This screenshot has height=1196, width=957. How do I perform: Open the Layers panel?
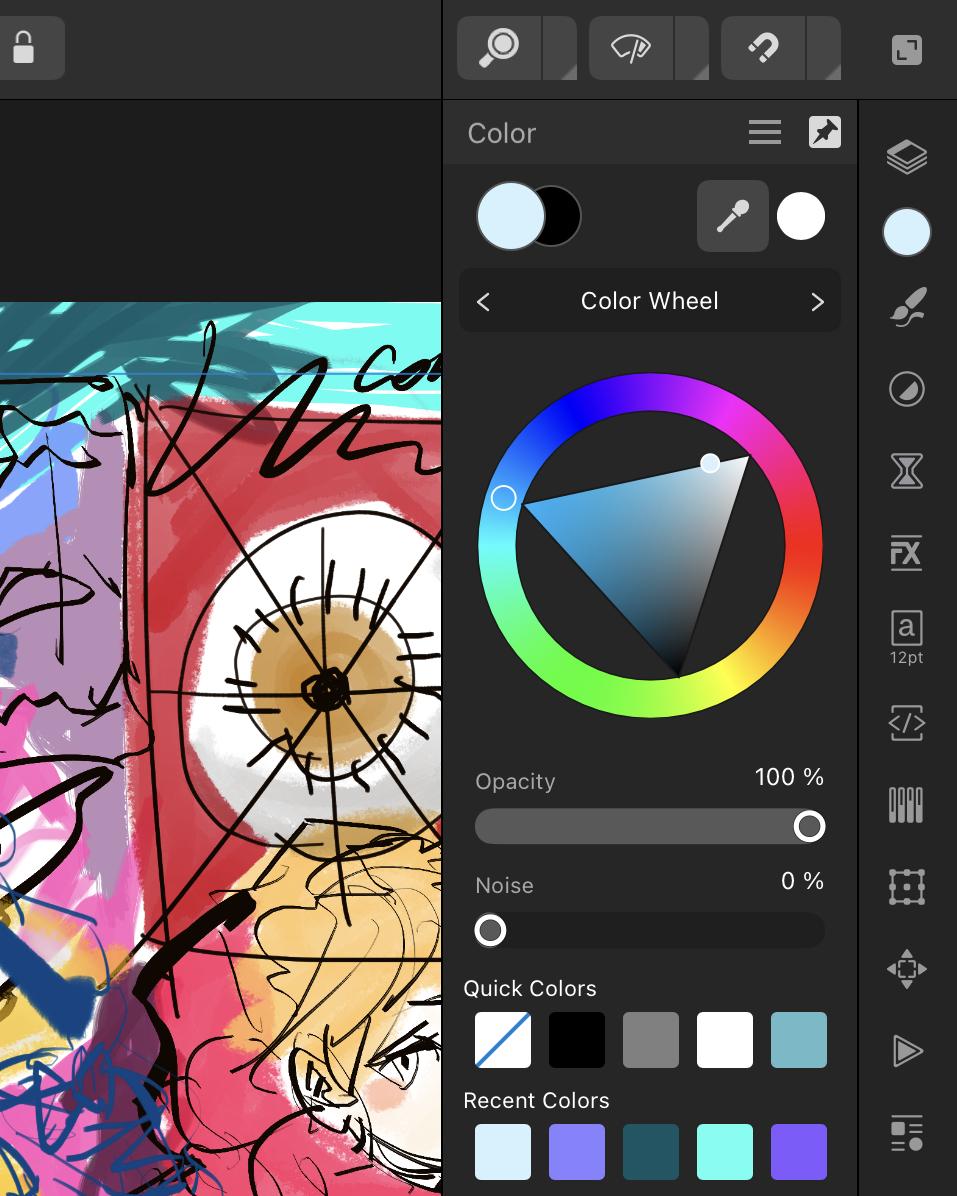click(906, 157)
